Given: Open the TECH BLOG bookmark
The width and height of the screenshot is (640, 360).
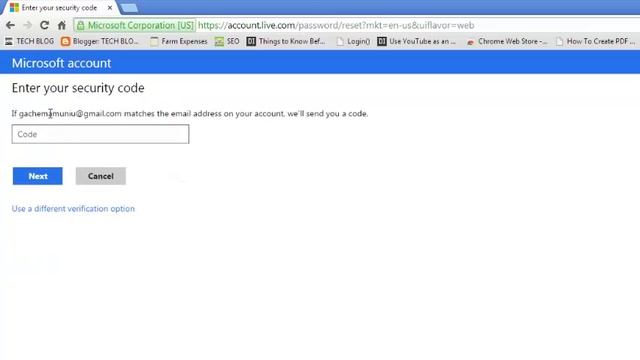Looking at the screenshot, I should click(x=29, y=41).
